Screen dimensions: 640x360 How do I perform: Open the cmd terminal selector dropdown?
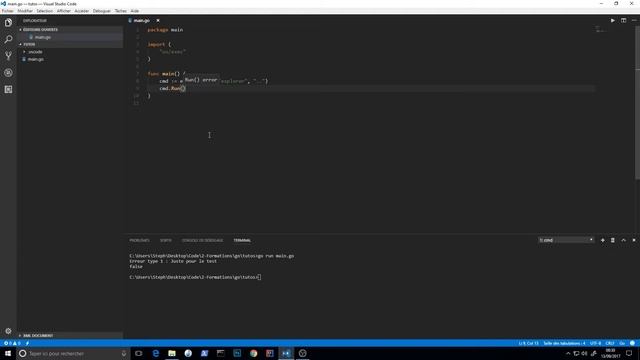tap(566, 240)
